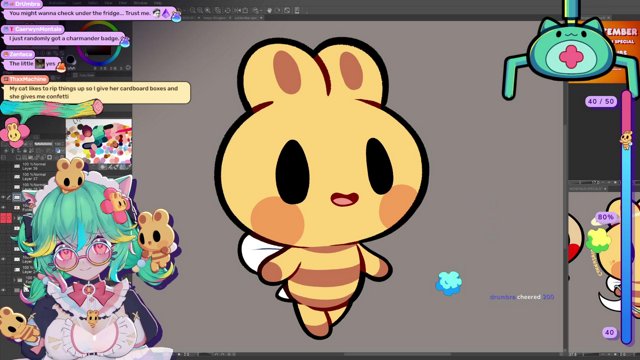Viewport: 640px width, 360px height.
Task: Open the Help menu
Action: 158,3
